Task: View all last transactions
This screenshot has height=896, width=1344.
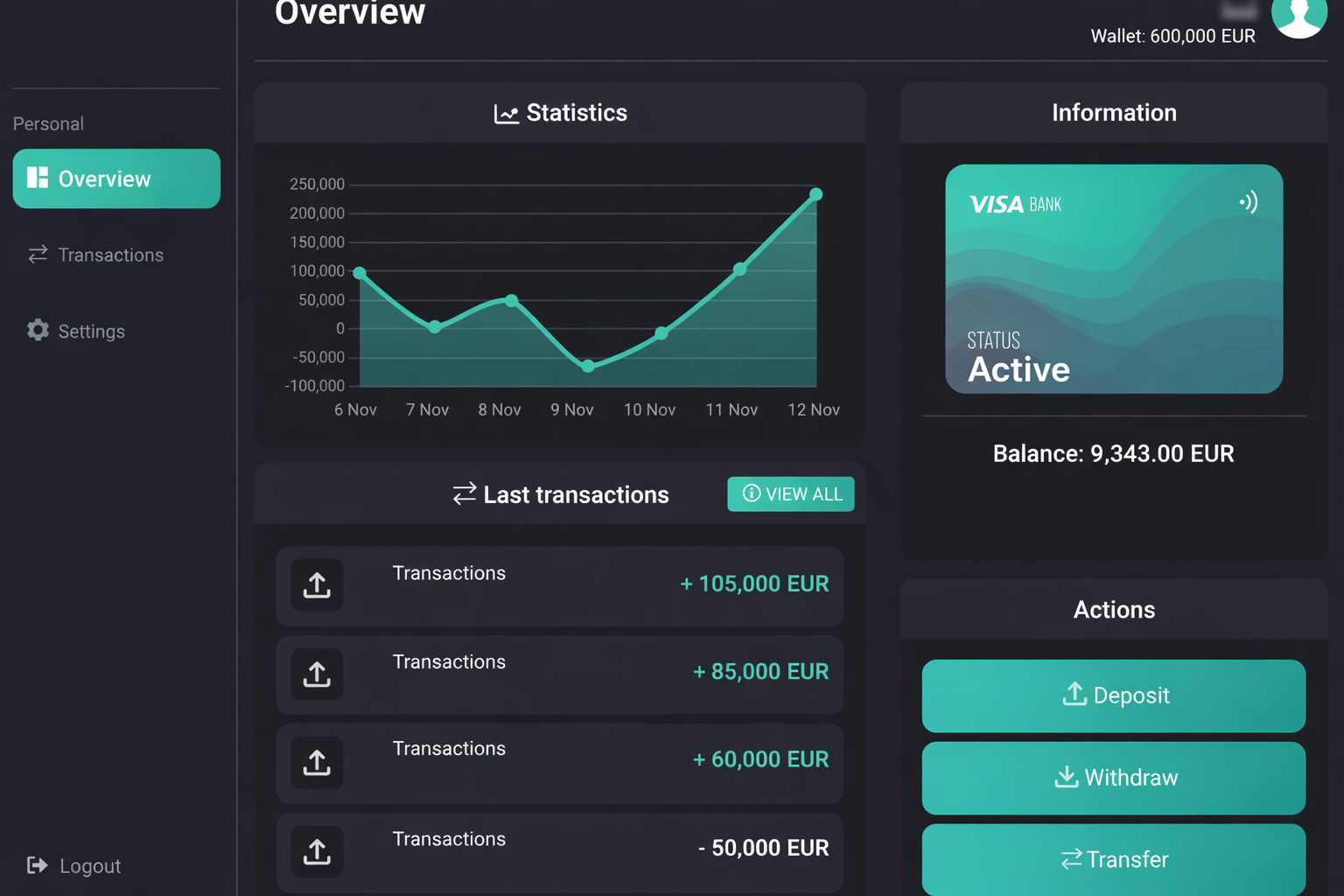Action: (x=790, y=494)
